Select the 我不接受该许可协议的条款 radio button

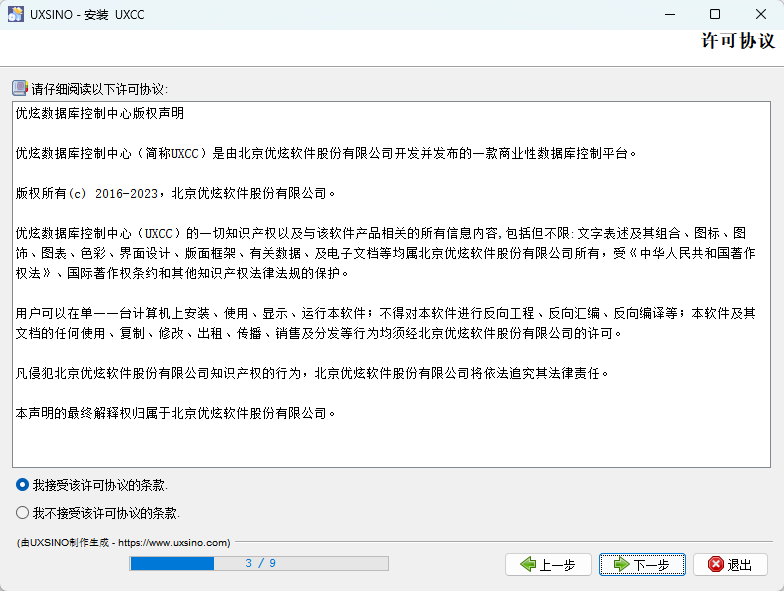23,513
